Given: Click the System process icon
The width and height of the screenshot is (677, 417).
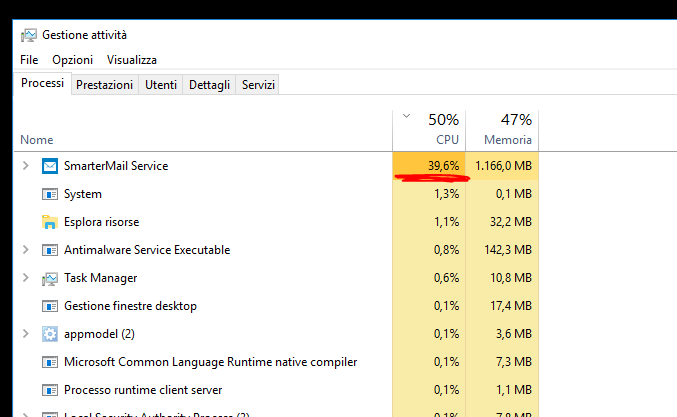Looking at the screenshot, I should [x=50, y=194].
